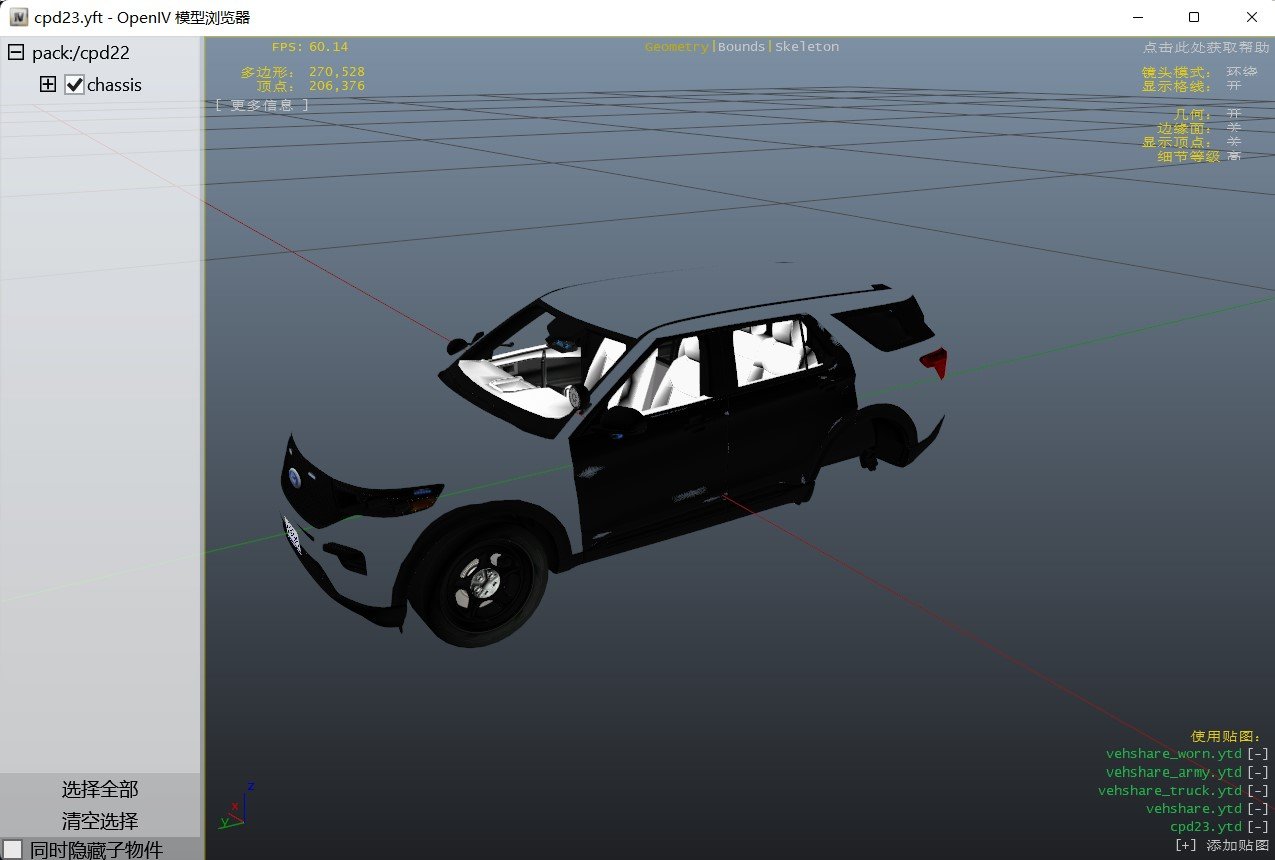Click the vehshare_army.ytd texture name
This screenshot has height=860, width=1275.
click(1173, 772)
